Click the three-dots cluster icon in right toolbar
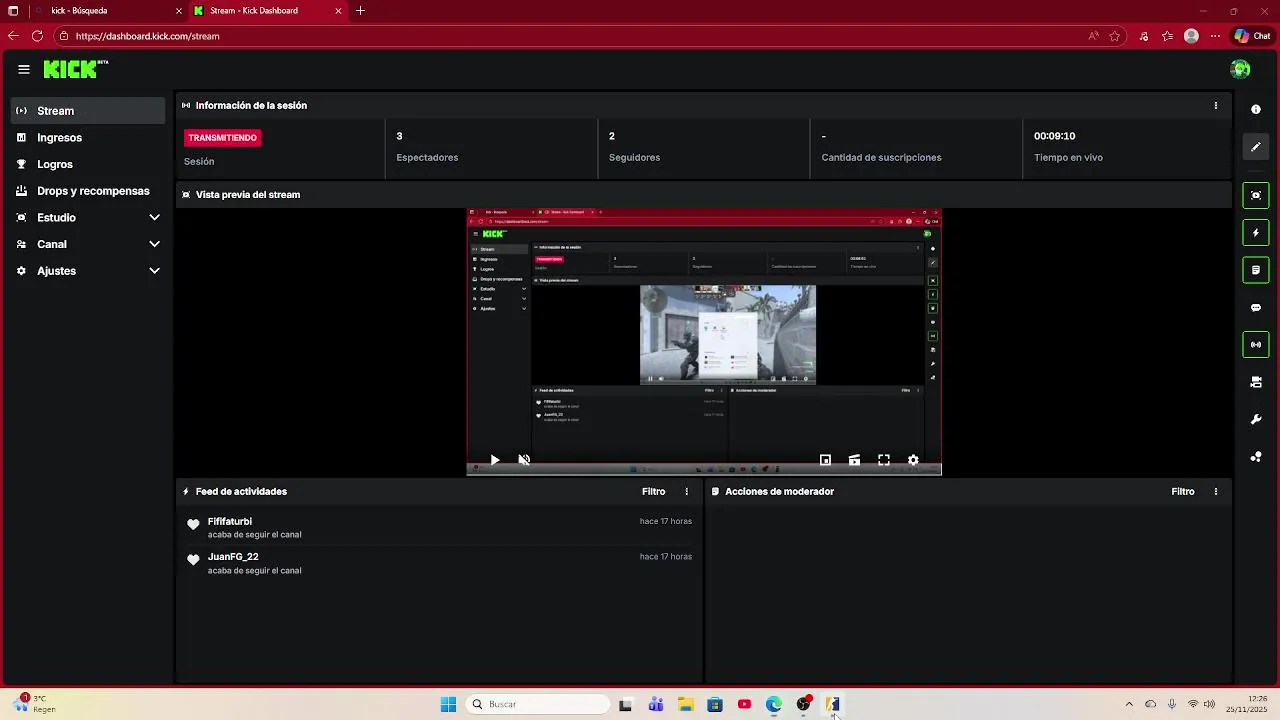This screenshot has width=1280, height=720. 1256,457
